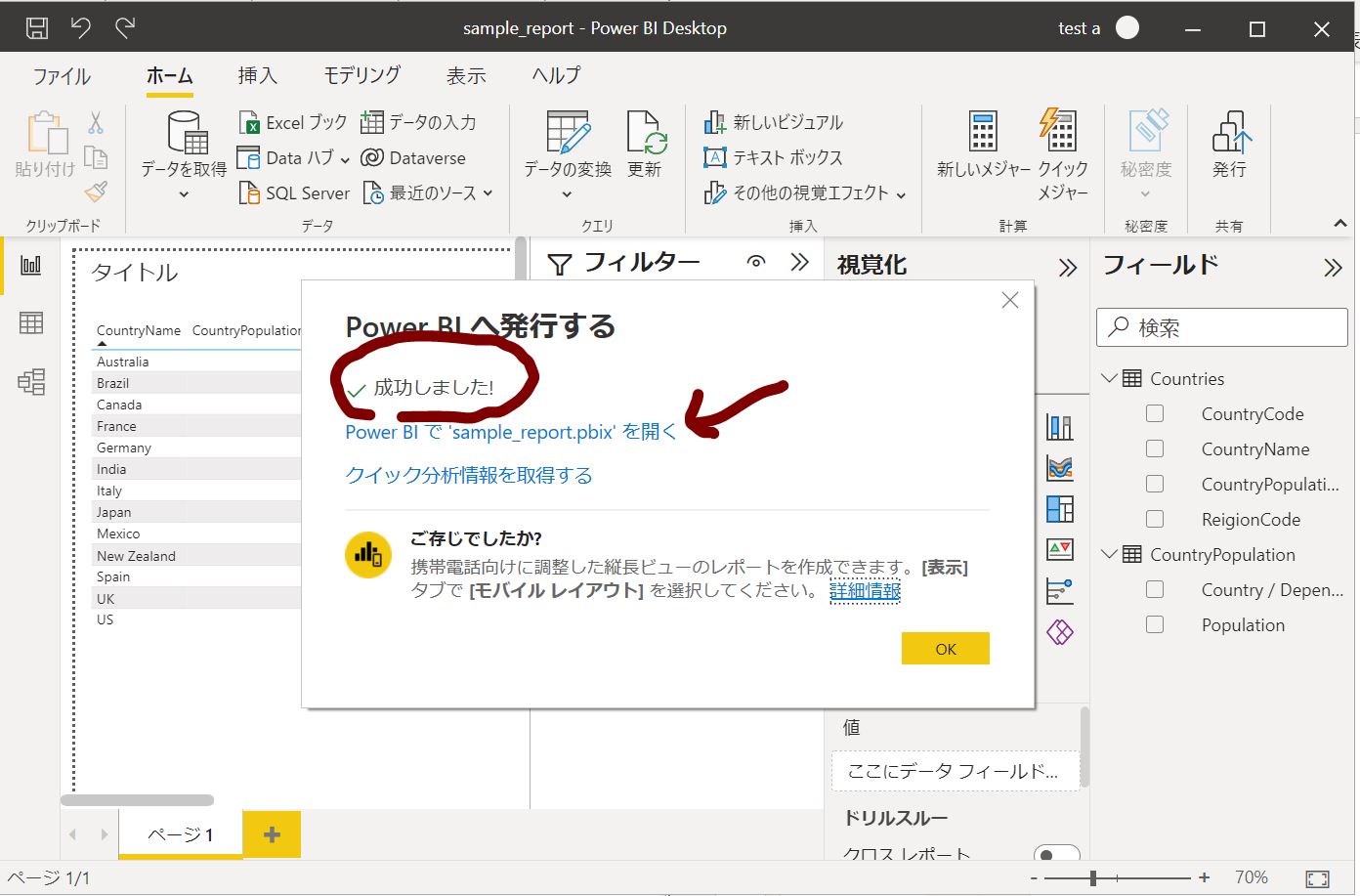Check the ReigionCode field checkbox
The image size is (1360, 896).
(1155, 519)
